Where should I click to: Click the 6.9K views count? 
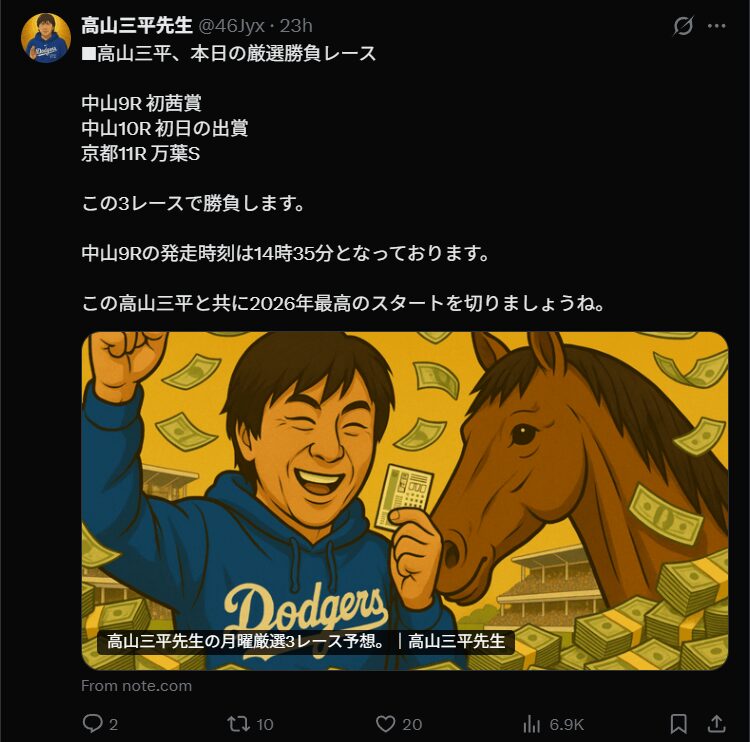pos(566,724)
